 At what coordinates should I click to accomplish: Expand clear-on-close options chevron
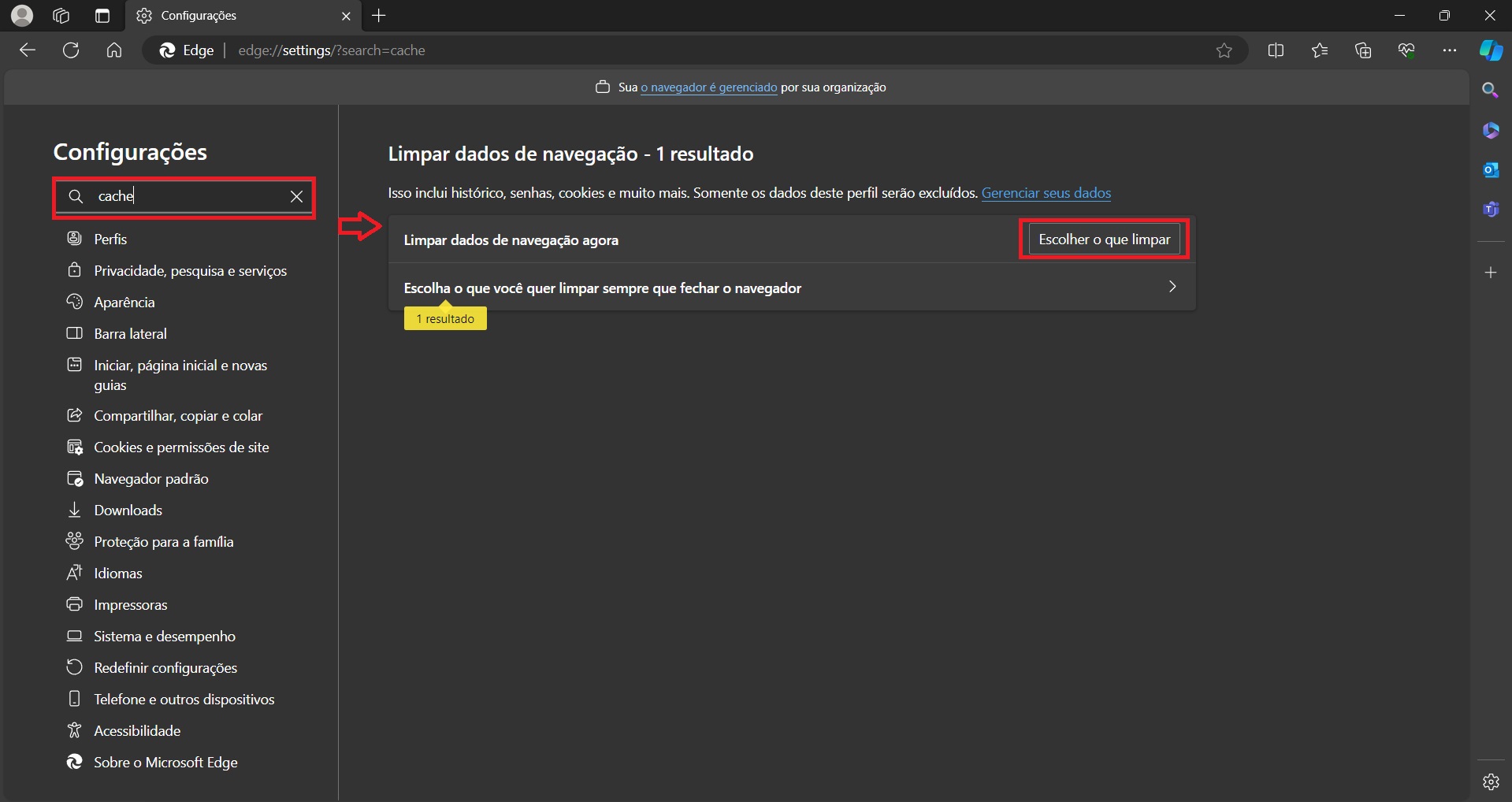[x=1172, y=287]
